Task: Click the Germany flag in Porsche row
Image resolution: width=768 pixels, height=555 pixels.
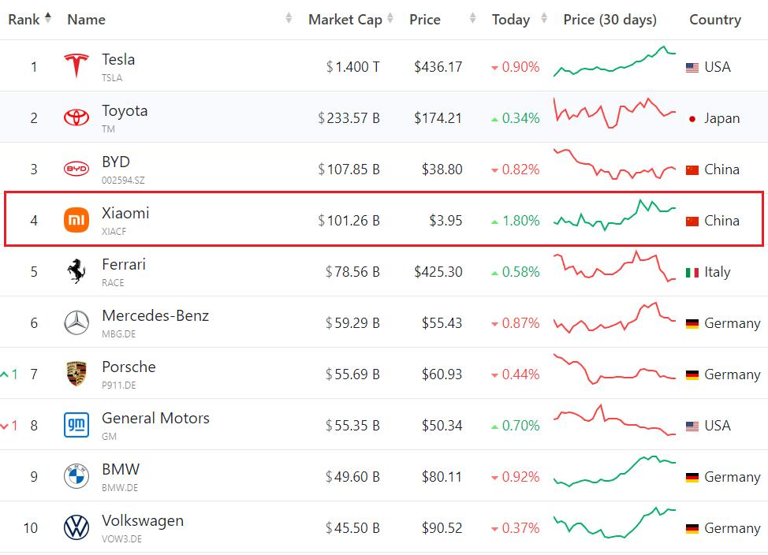Action: [x=692, y=375]
